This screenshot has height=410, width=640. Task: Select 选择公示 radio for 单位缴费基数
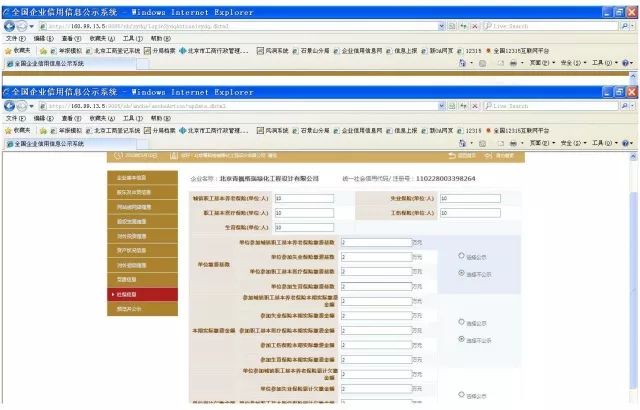point(459,256)
